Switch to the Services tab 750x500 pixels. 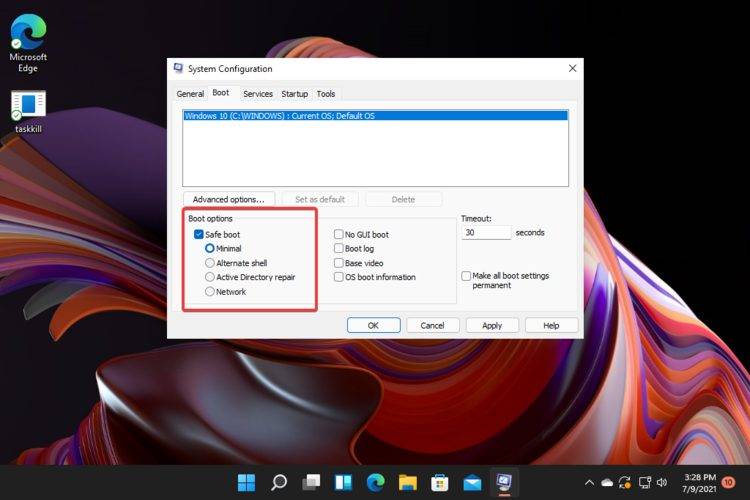tap(258, 94)
